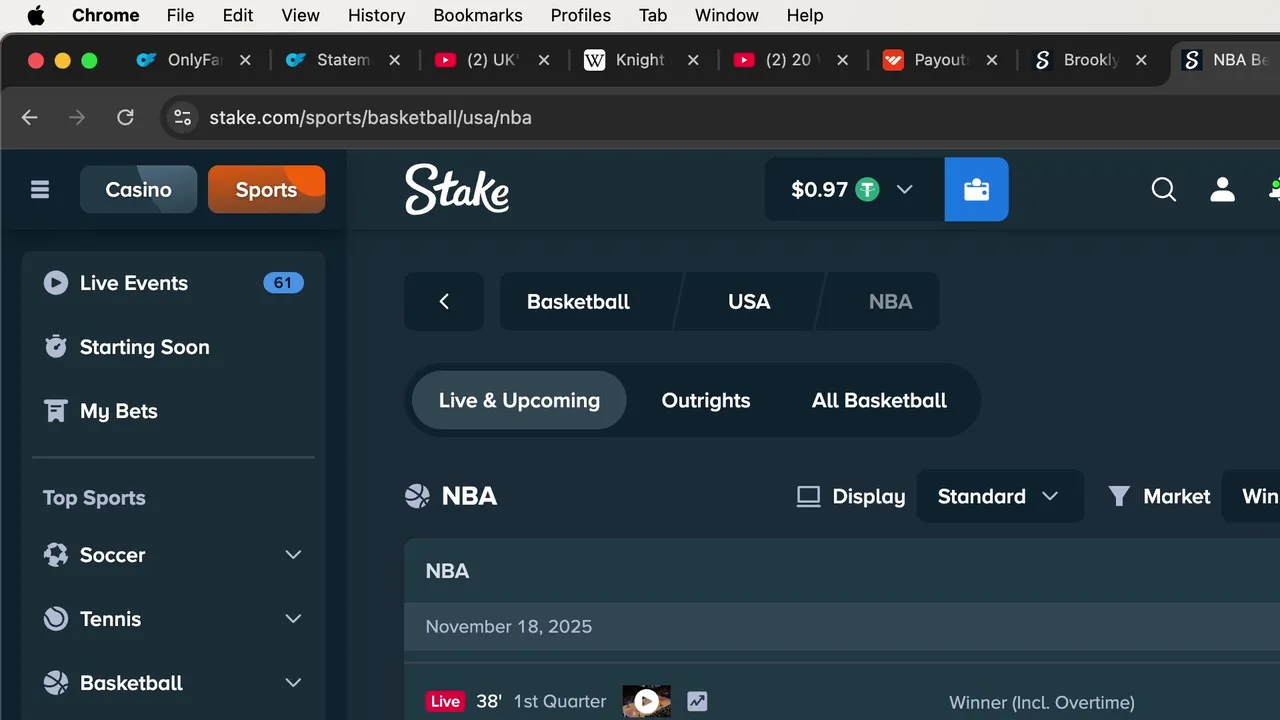
Task: Click the stake.com address bar URL
Action: click(x=370, y=117)
